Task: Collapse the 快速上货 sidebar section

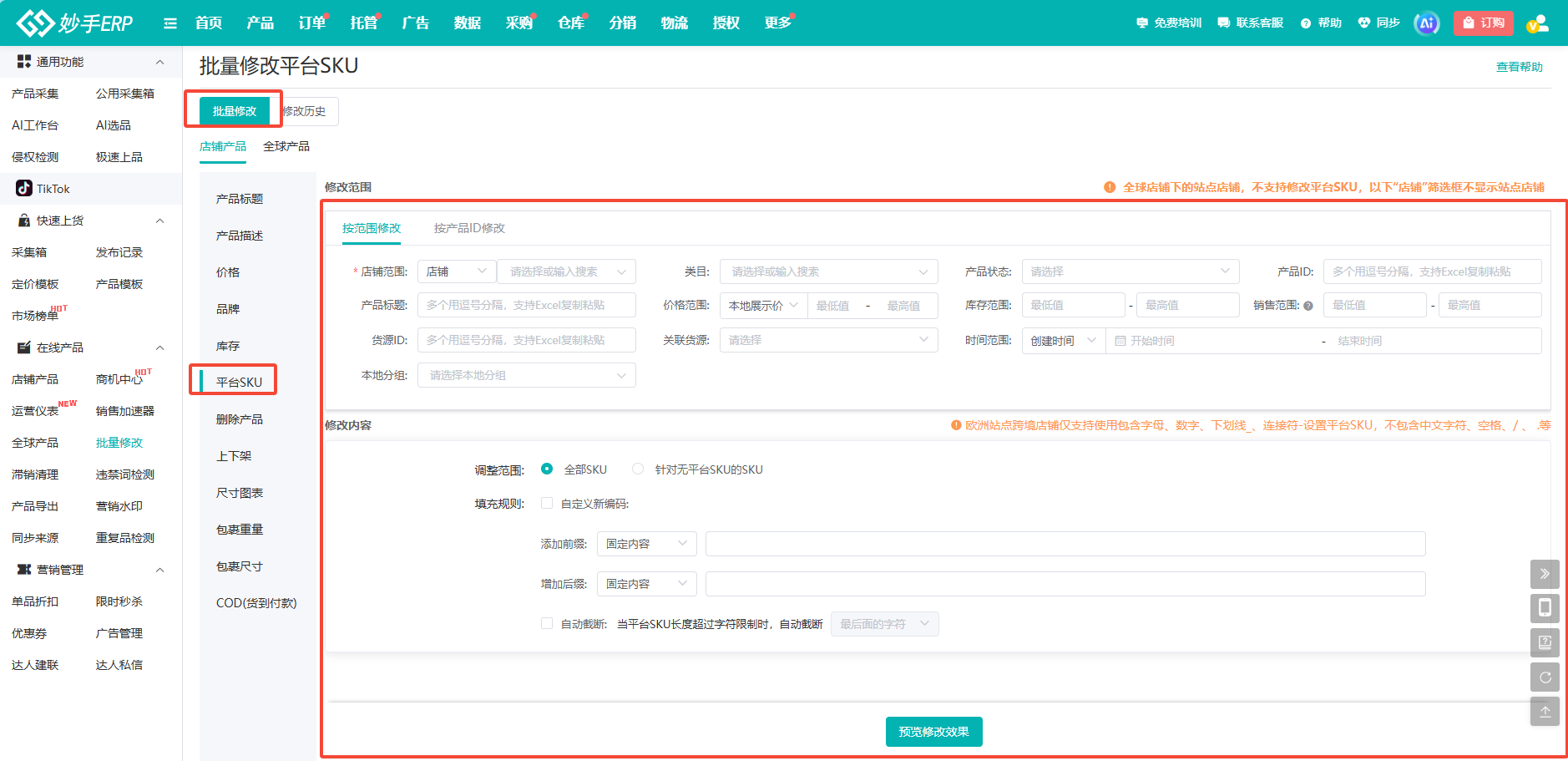Action: tap(160, 221)
